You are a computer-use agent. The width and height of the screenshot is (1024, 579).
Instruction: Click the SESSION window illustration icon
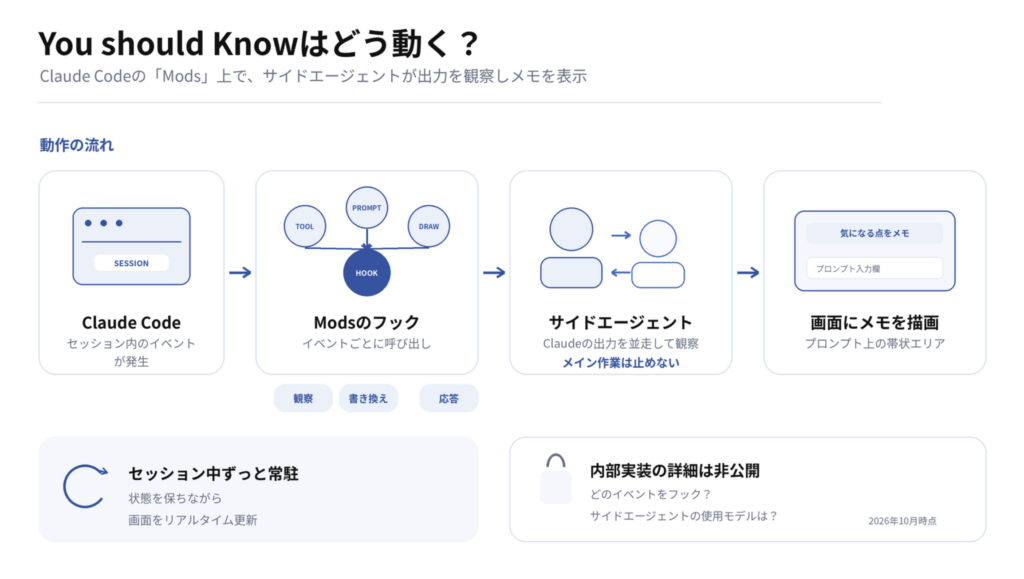click(131, 246)
